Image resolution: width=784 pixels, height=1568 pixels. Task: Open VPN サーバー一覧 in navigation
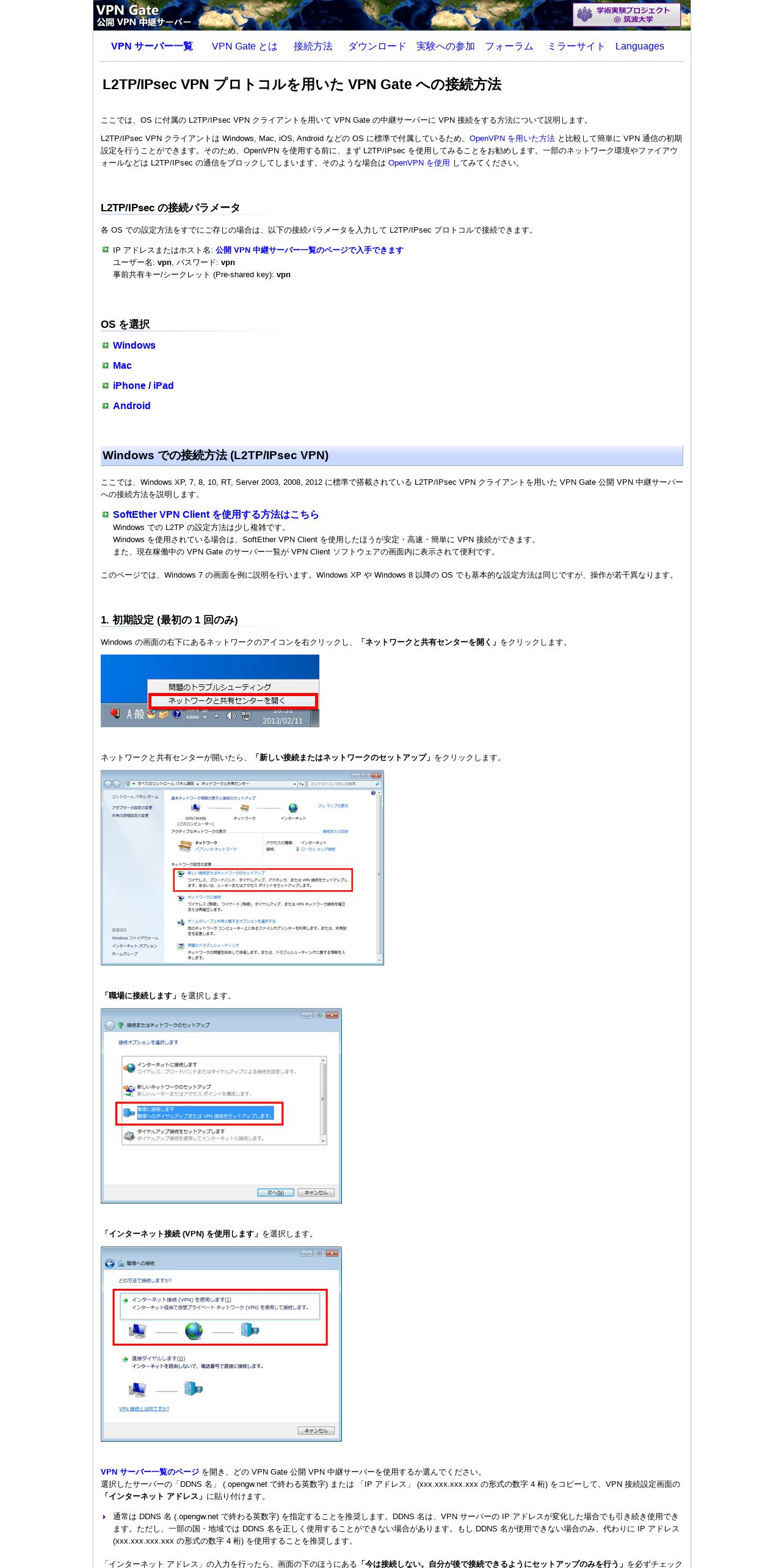click(152, 46)
